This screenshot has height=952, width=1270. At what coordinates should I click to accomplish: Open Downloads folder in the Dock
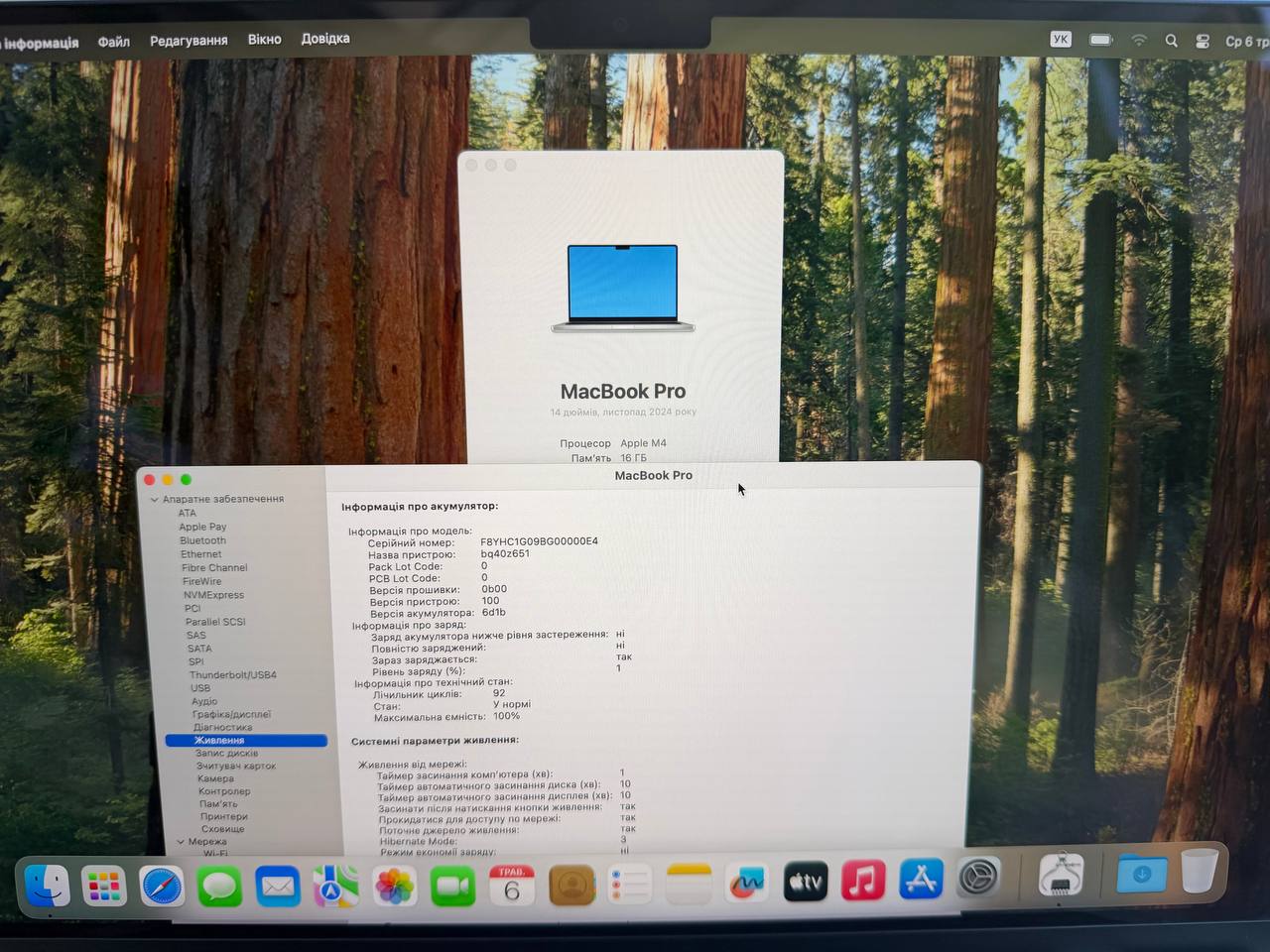(1141, 874)
